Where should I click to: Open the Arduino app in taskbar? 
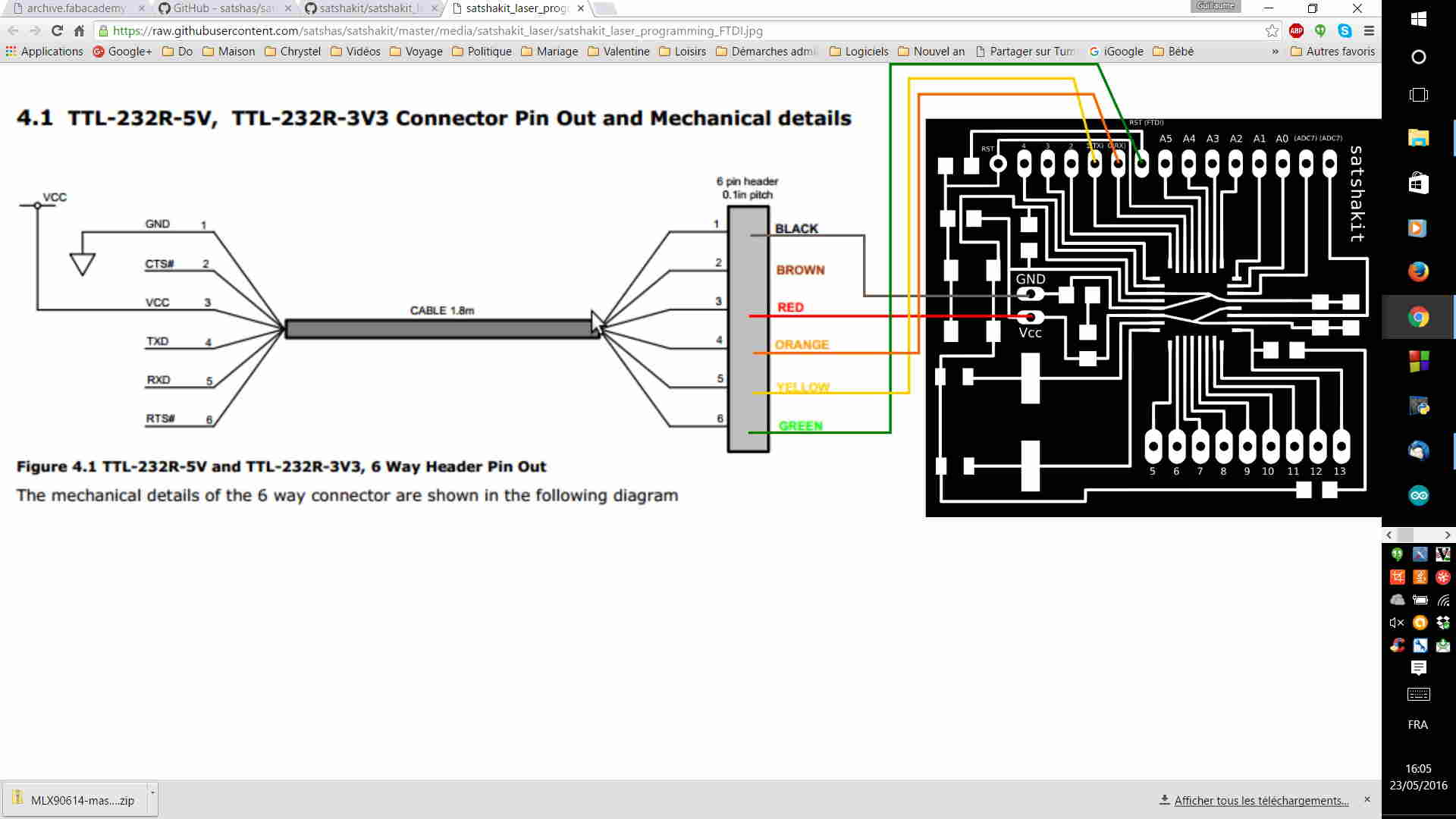(x=1418, y=495)
